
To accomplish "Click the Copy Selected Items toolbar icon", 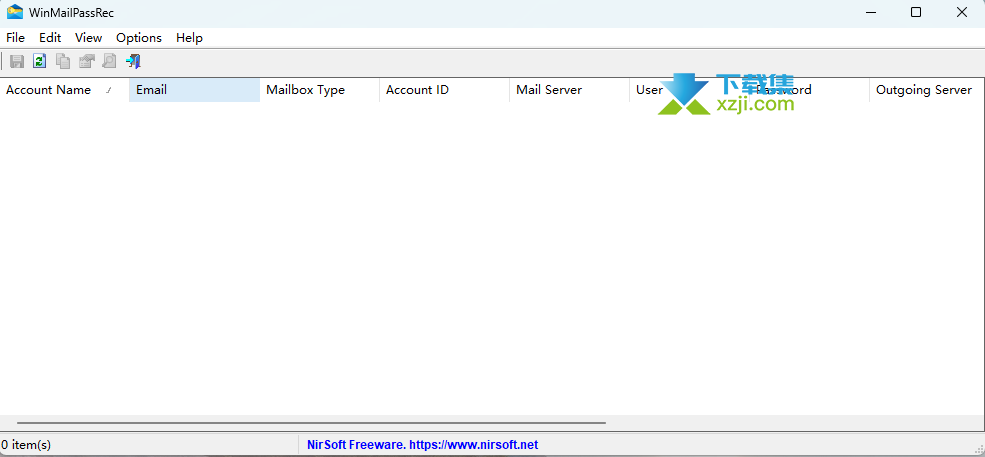I will (x=63, y=61).
